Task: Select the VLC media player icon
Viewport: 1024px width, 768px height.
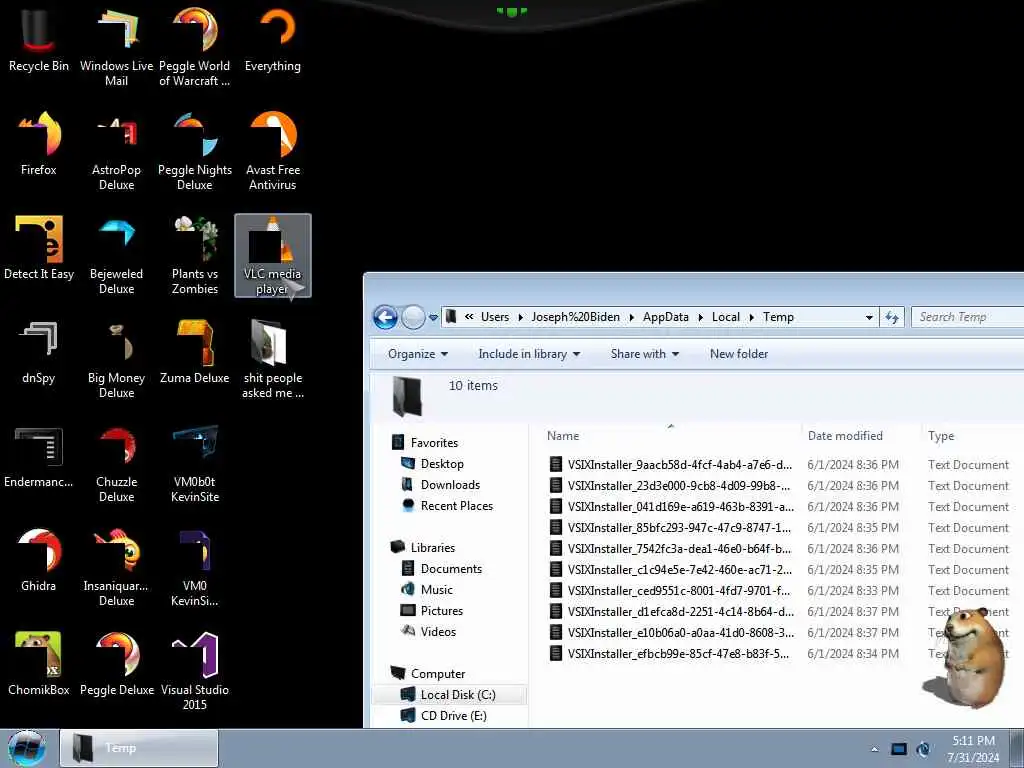Action: tap(273, 255)
